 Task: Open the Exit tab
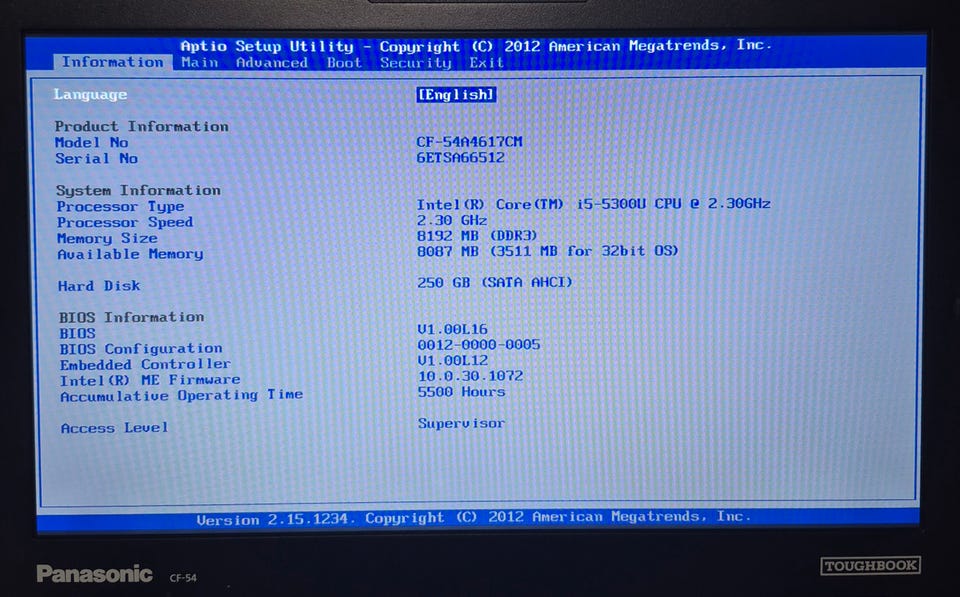(487, 62)
